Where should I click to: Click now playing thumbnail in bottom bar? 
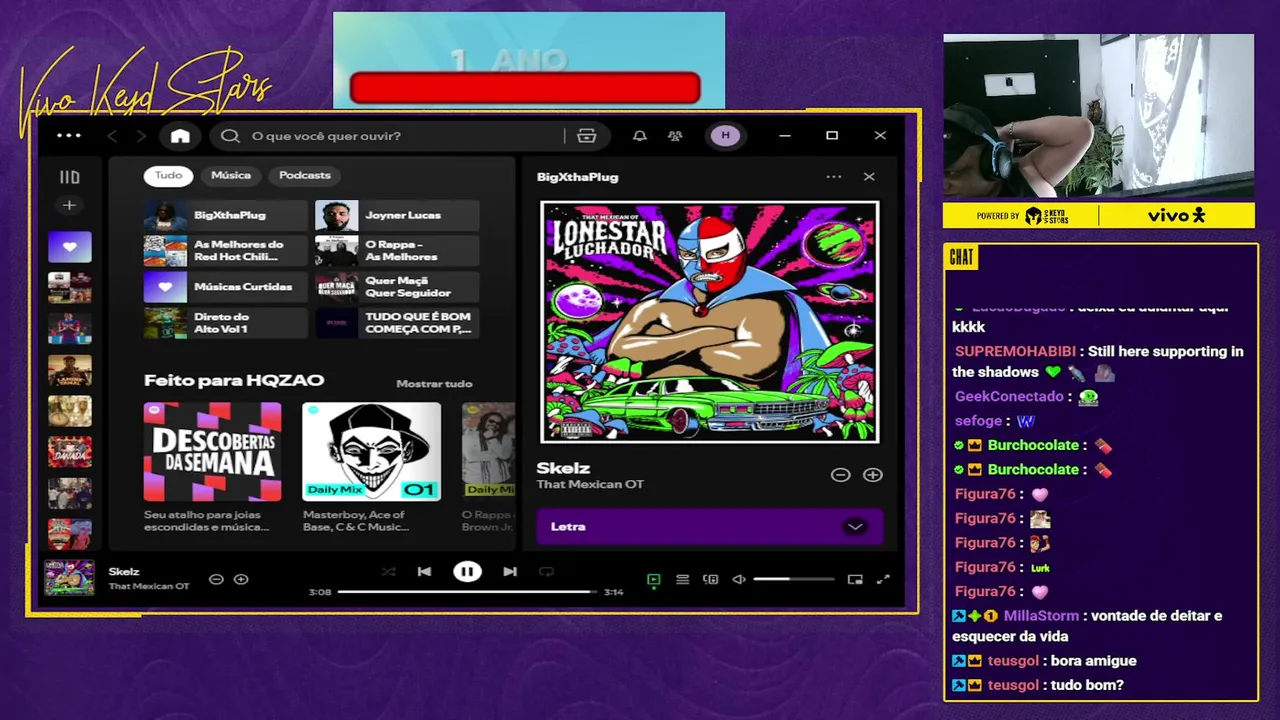69,579
